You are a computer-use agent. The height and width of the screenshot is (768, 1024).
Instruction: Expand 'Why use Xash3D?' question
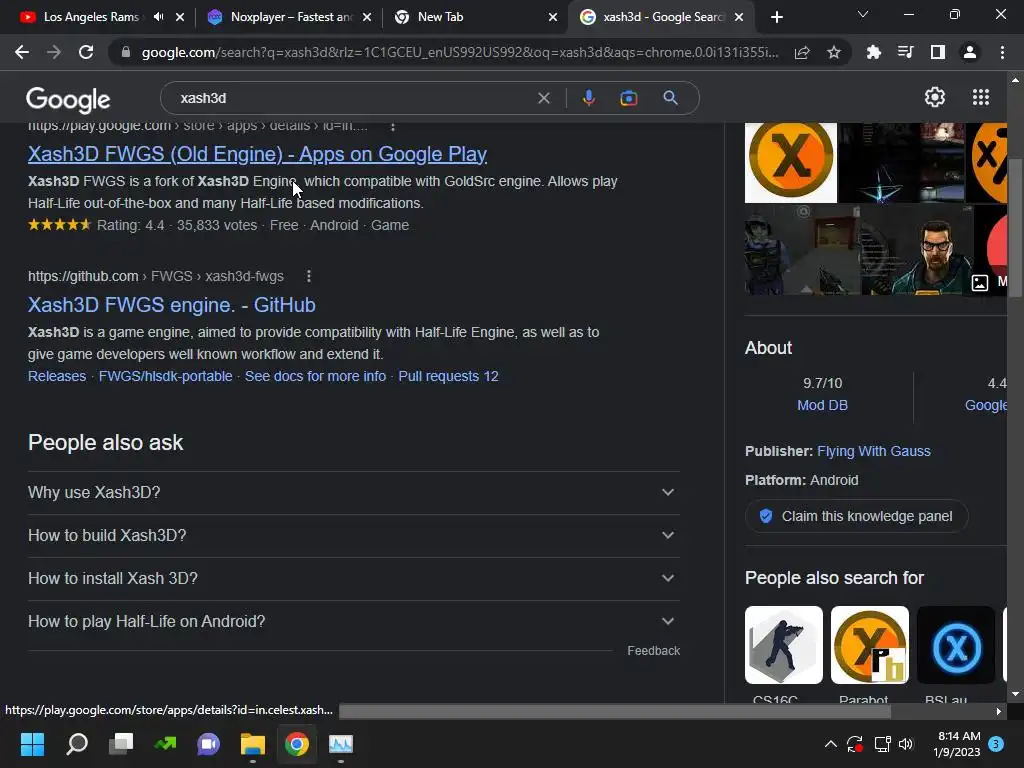[353, 492]
